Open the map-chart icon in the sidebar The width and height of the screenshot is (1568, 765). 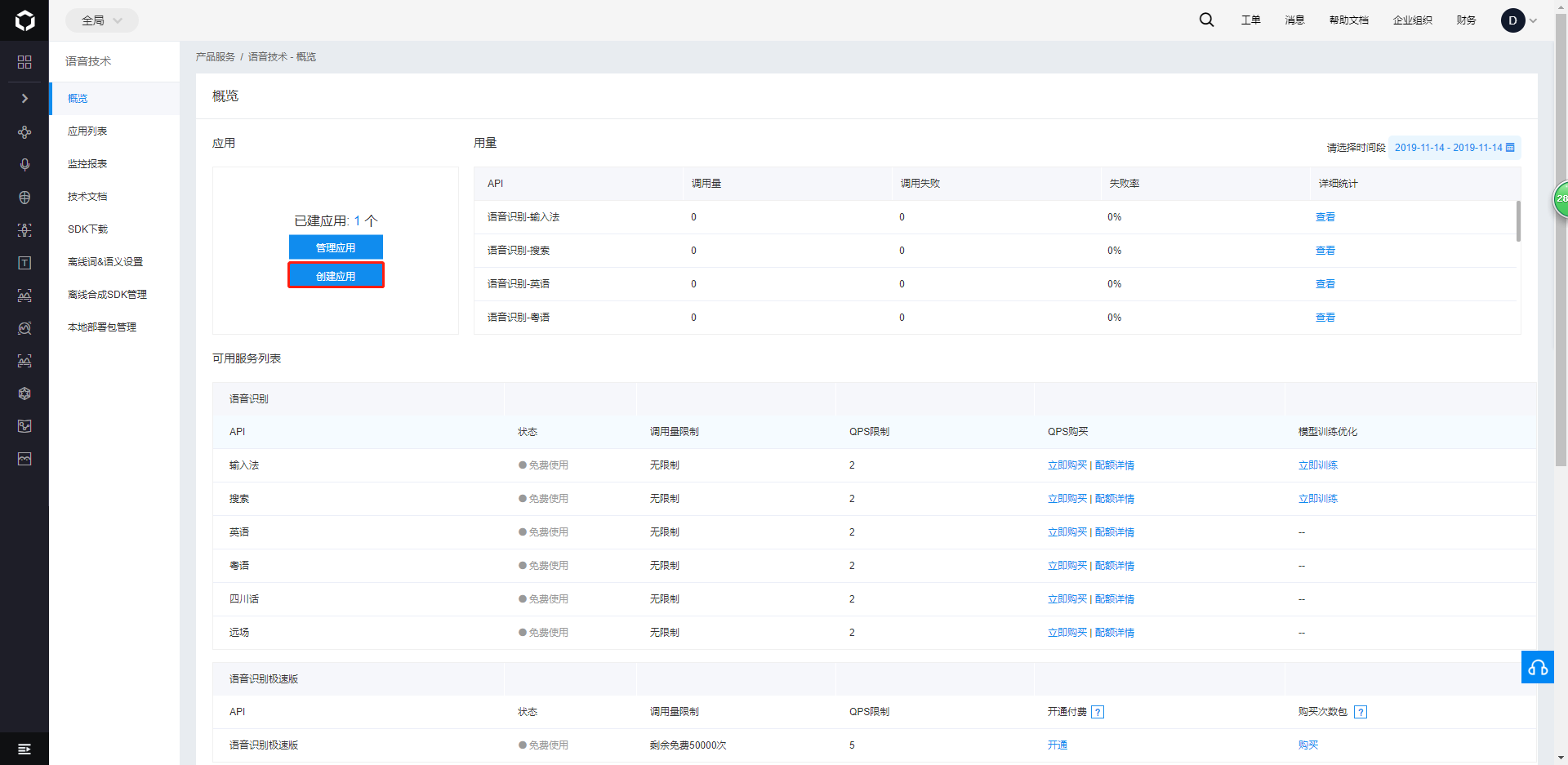coord(24,426)
